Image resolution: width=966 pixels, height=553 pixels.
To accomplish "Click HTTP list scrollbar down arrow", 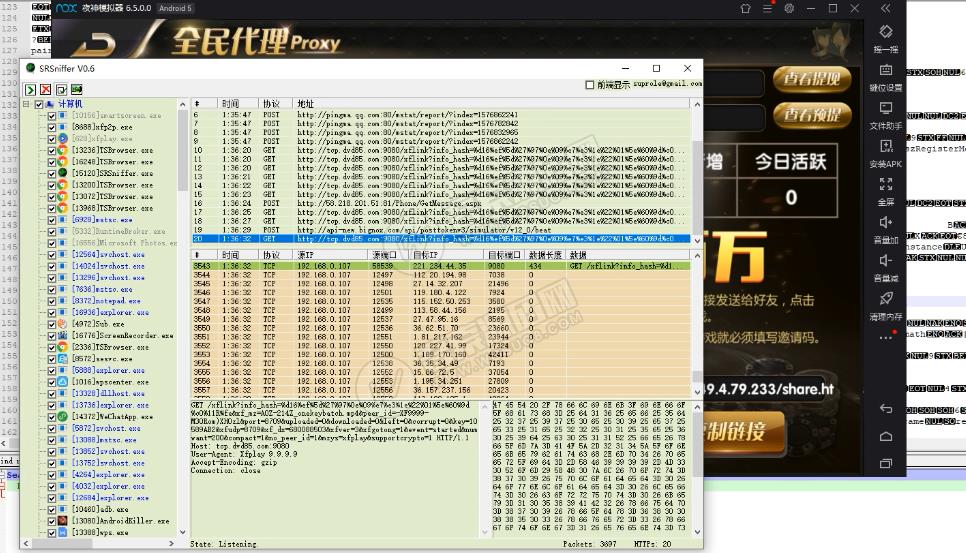I will point(697,240).
